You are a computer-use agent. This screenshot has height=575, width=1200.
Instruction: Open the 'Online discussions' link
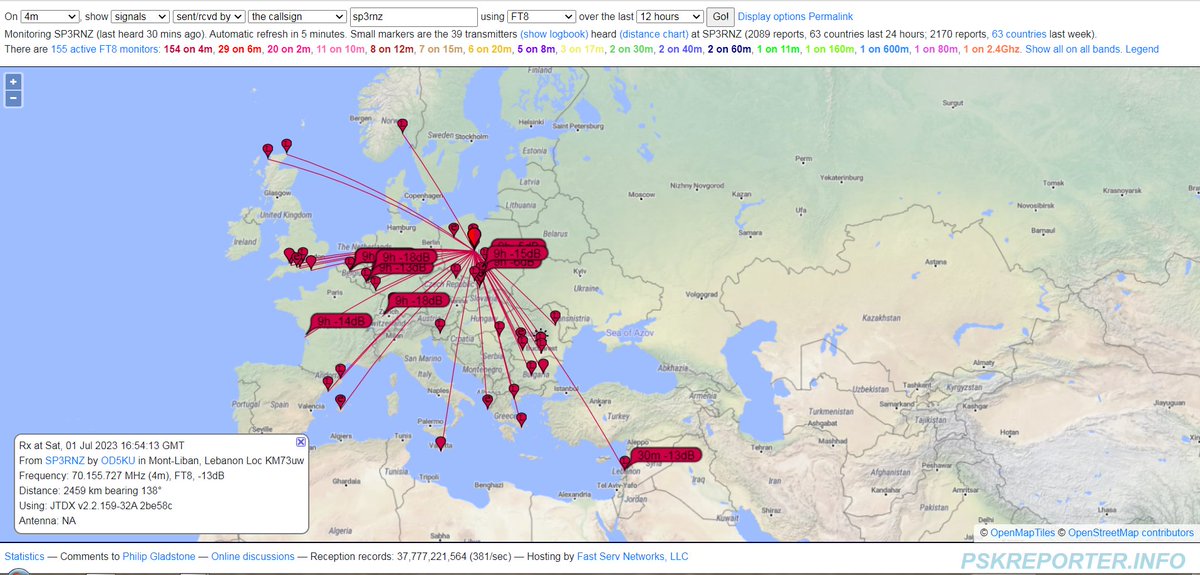click(x=252, y=556)
